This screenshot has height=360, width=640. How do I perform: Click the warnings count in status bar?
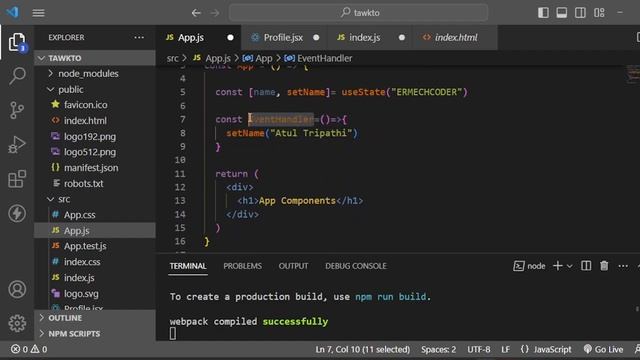[x=39, y=349]
